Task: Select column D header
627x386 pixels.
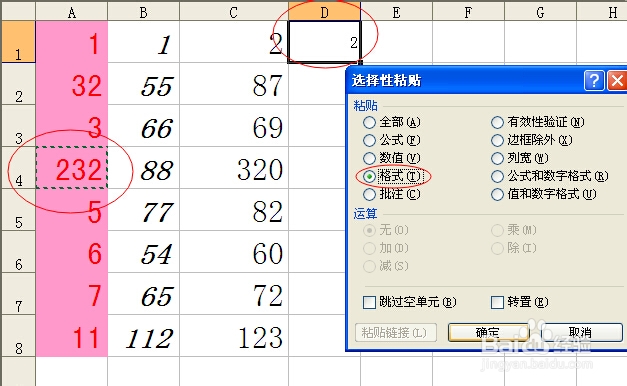Action: pyautogui.click(x=324, y=12)
